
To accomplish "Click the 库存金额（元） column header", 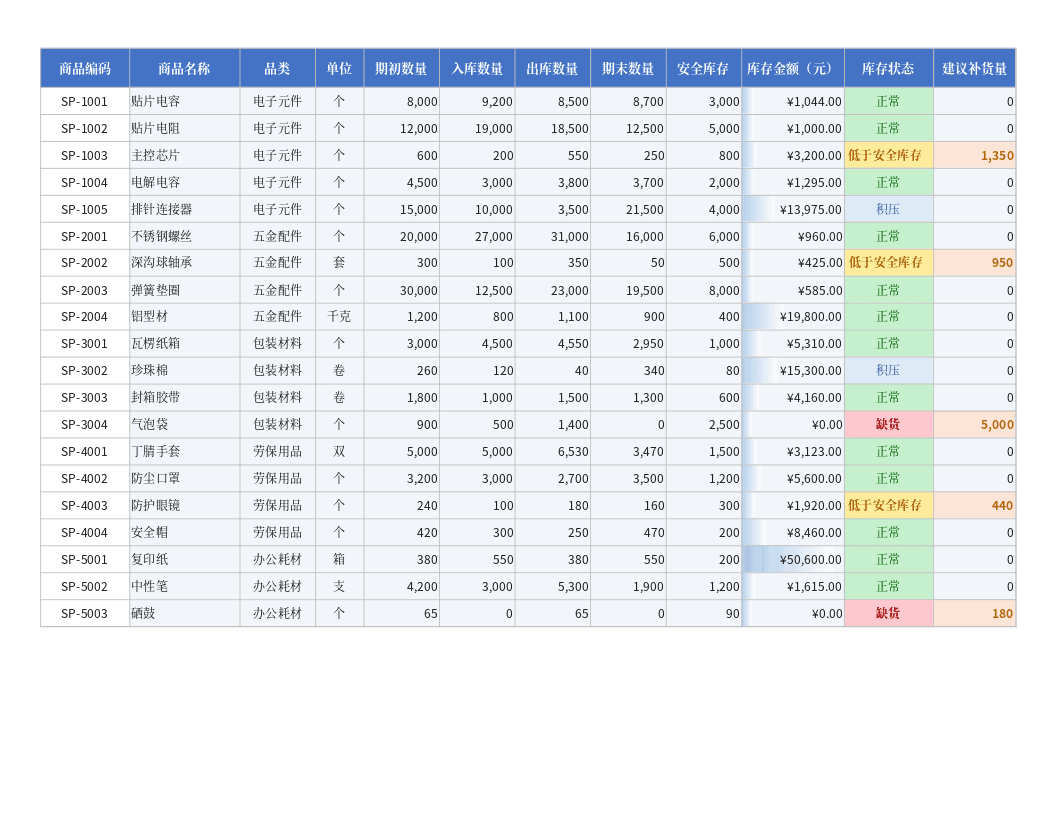I will [793, 68].
